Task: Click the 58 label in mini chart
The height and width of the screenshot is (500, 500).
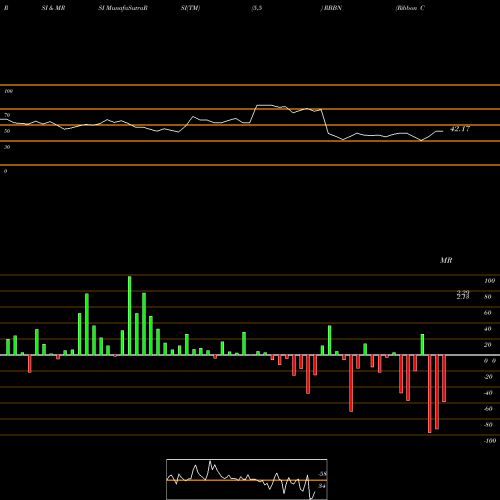Action: (322, 474)
